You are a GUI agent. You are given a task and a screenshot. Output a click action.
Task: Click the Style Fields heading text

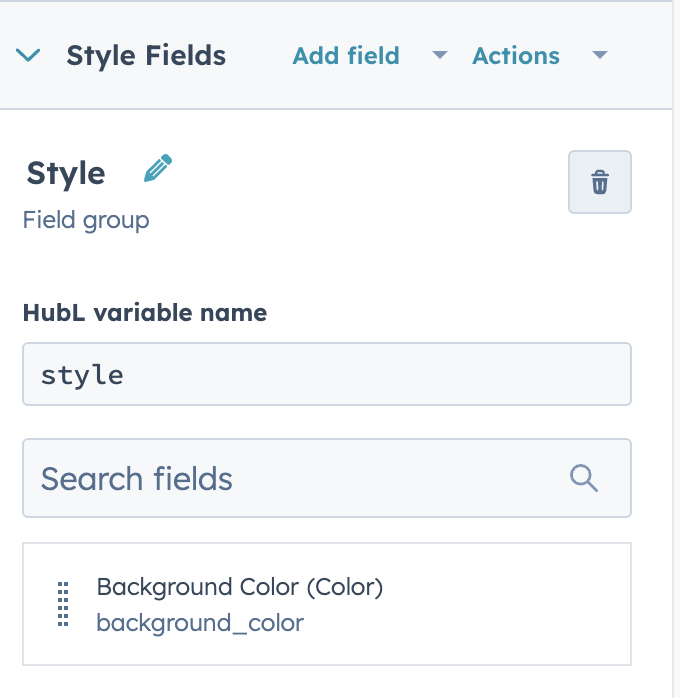(x=146, y=56)
